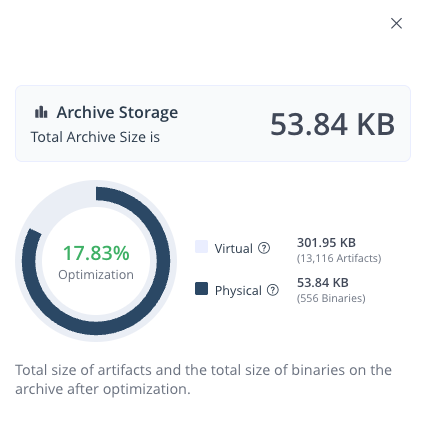Image resolution: width=421 pixels, height=431 pixels.
Task: Click the Physical legend label
Action: 238,291
